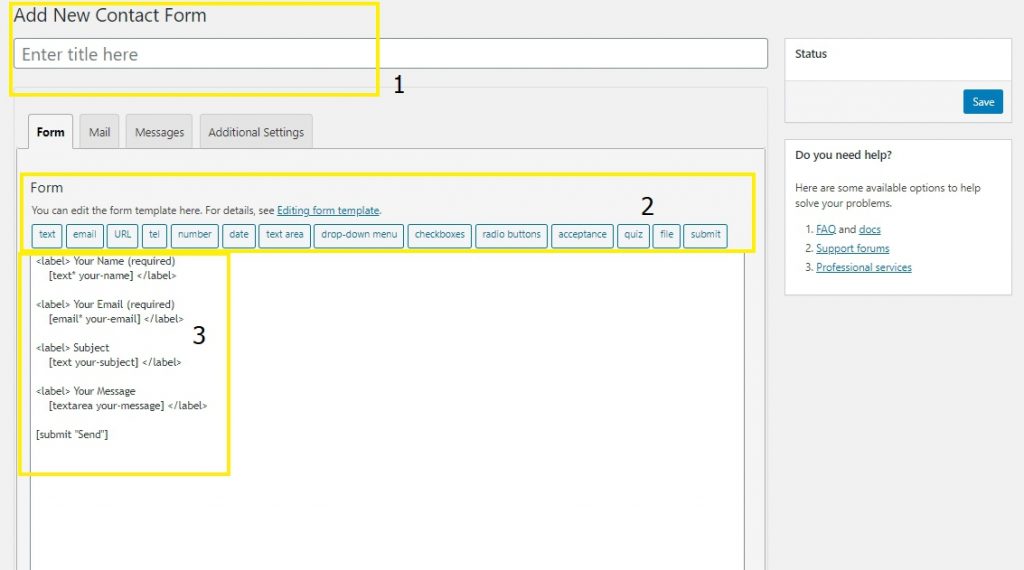Select the Additional Settings tab
Image resolution: width=1024 pixels, height=570 pixels.
(x=256, y=132)
